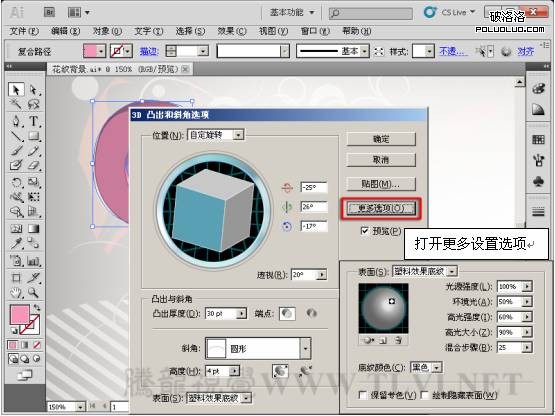Open the Swatches grid panel icon
This screenshot has height=416, width=555.
tap(538, 139)
